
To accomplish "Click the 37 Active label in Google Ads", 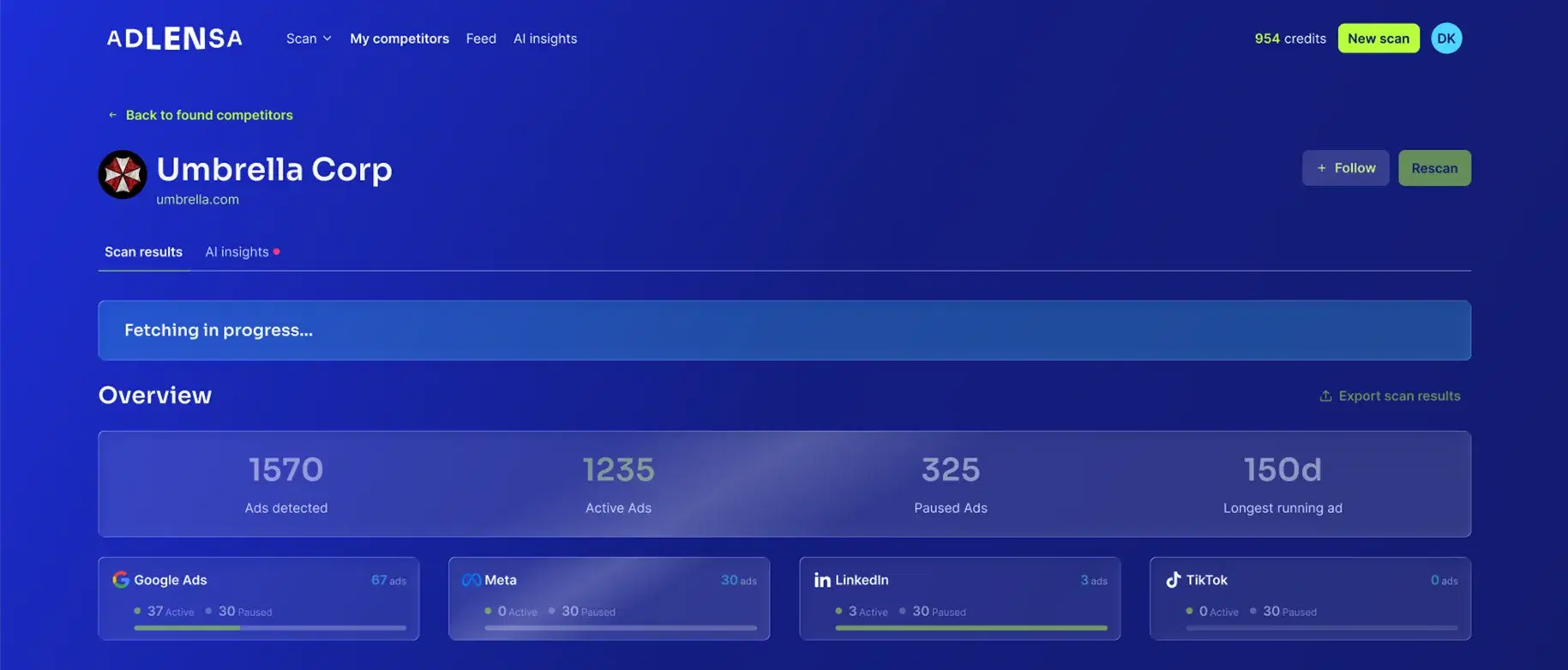I will pyautogui.click(x=164, y=612).
